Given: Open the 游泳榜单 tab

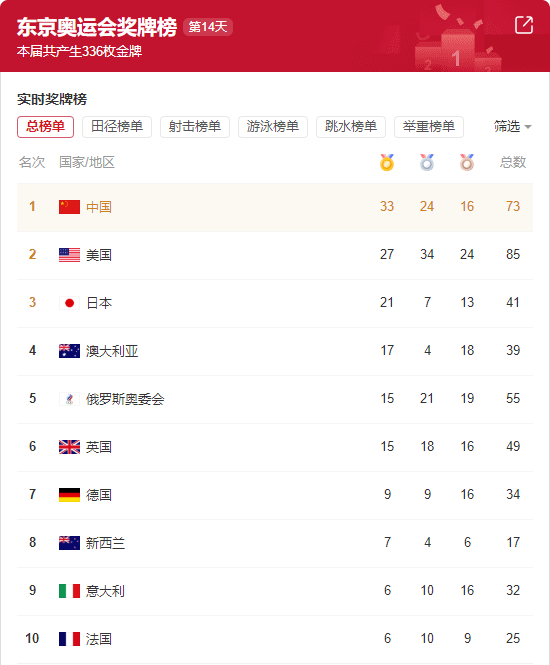Looking at the screenshot, I should 273,127.
